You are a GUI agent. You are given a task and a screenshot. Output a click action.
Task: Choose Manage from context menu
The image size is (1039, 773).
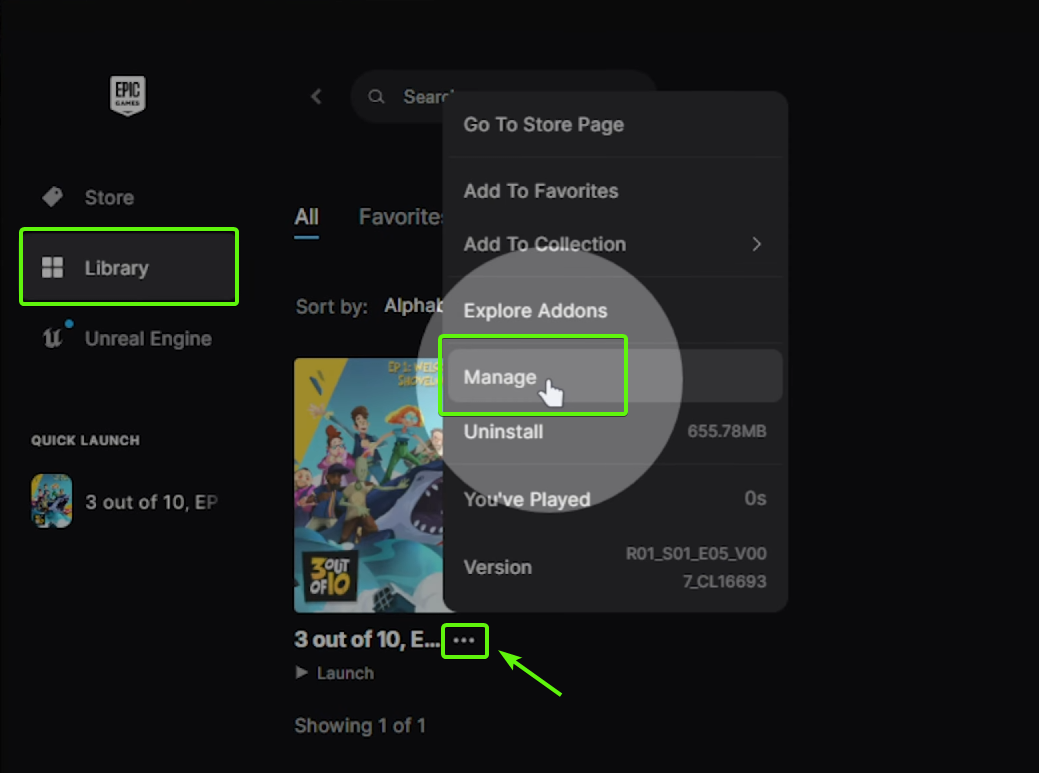[615, 376]
